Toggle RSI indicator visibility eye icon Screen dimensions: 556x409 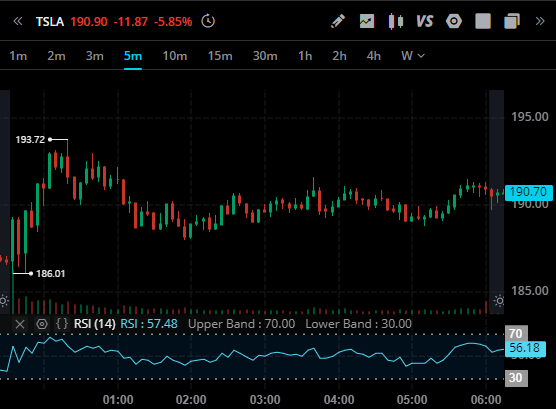[x=42, y=324]
